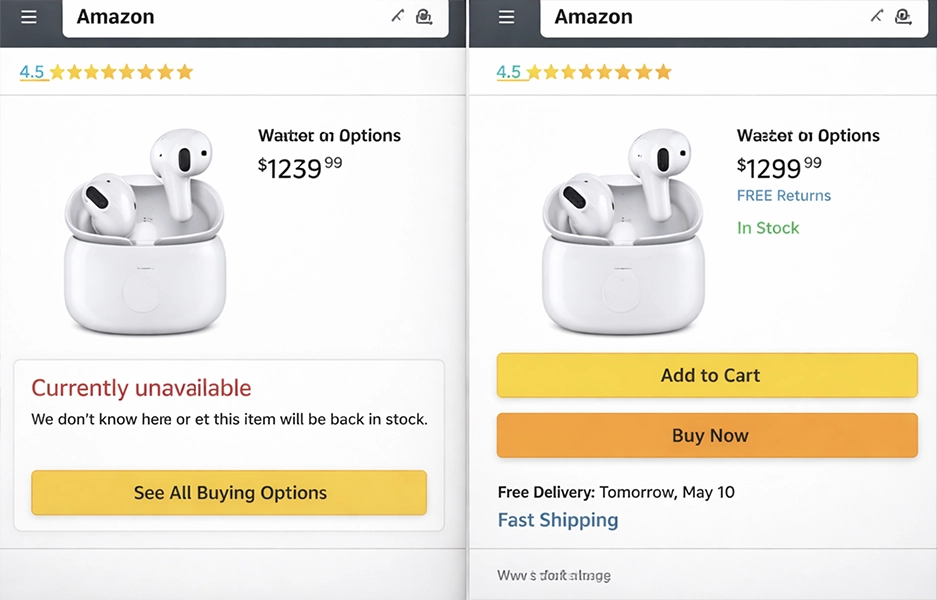
Task: Open the hamburger menu on the left panel
Action: [x=28, y=16]
